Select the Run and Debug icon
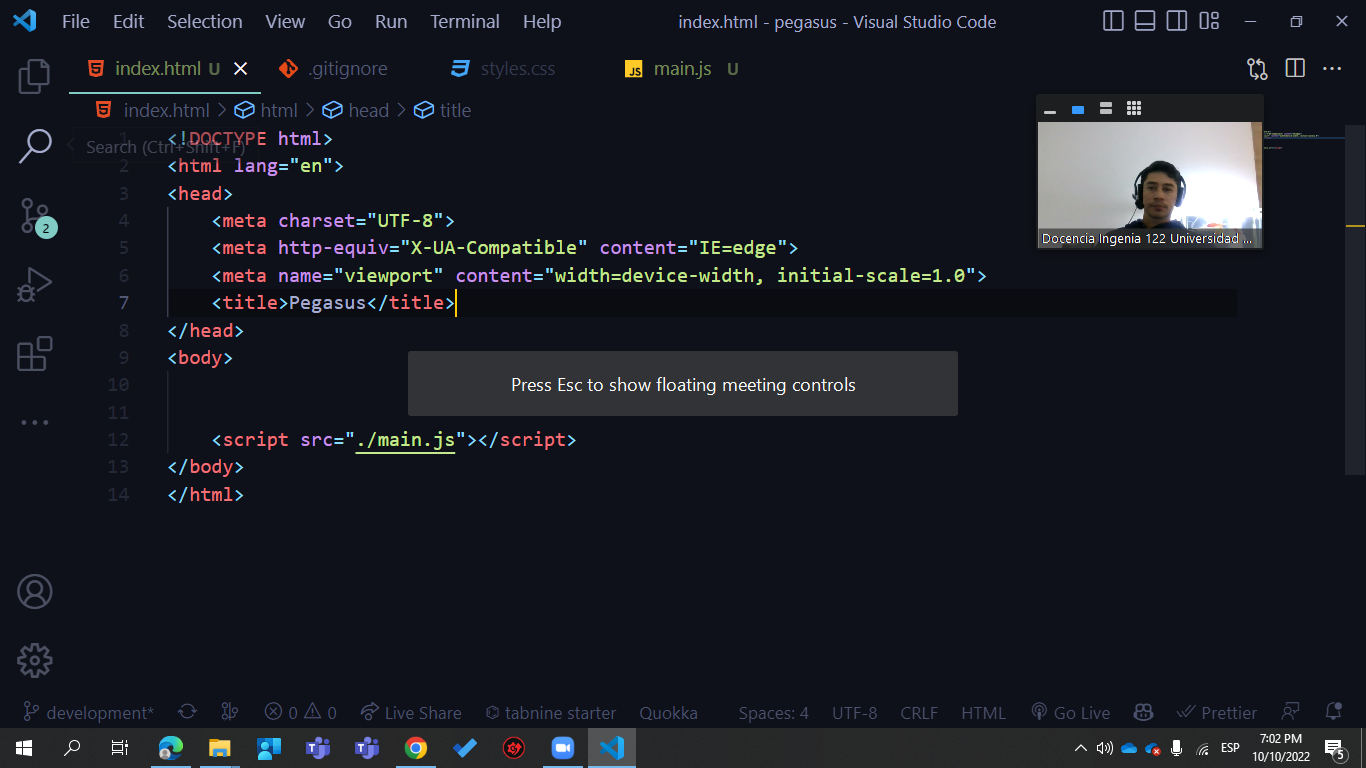Screen dimensions: 1366x768 point(35,285)
